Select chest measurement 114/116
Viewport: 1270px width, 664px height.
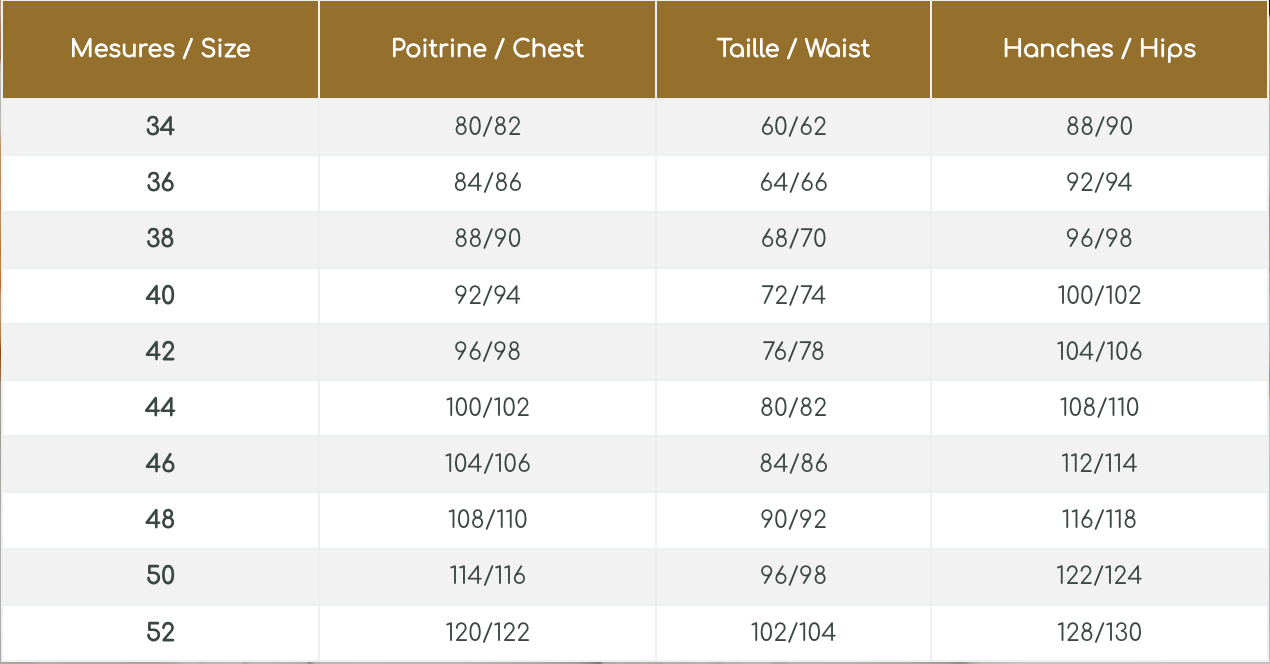tap(487, 575)
